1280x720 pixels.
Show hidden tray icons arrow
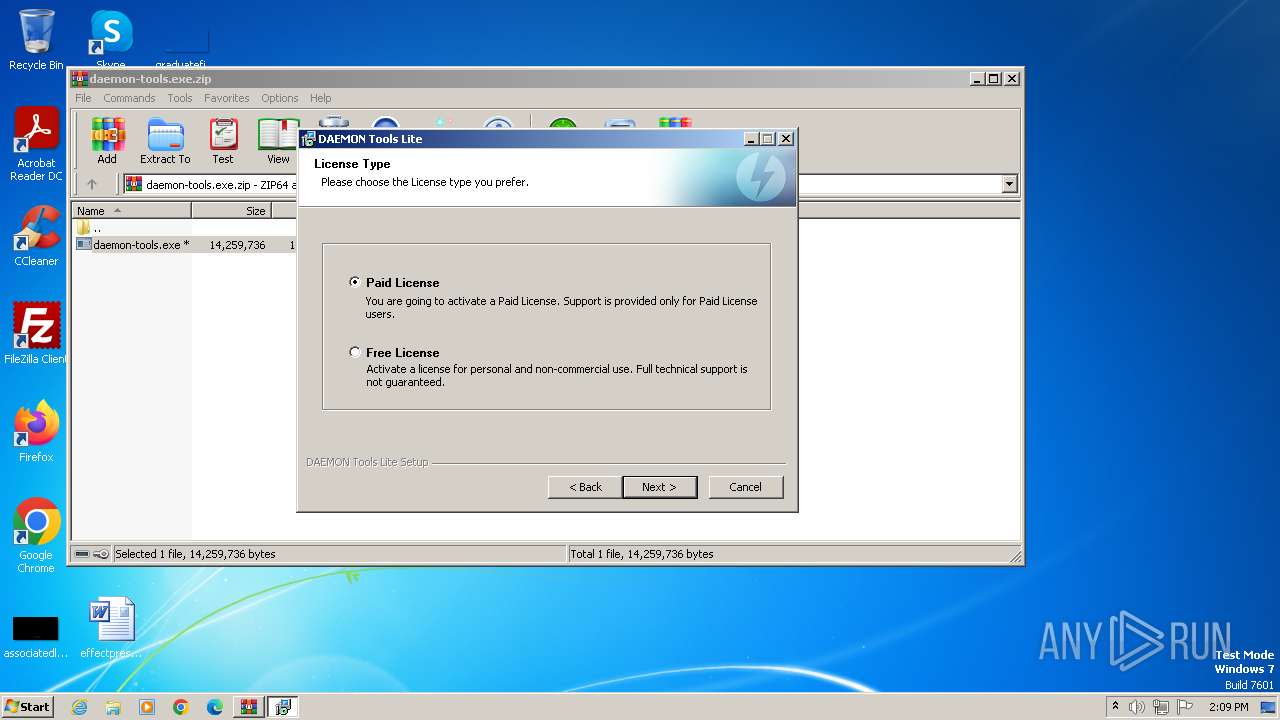pyautogui.click(x=1115, y=706)
